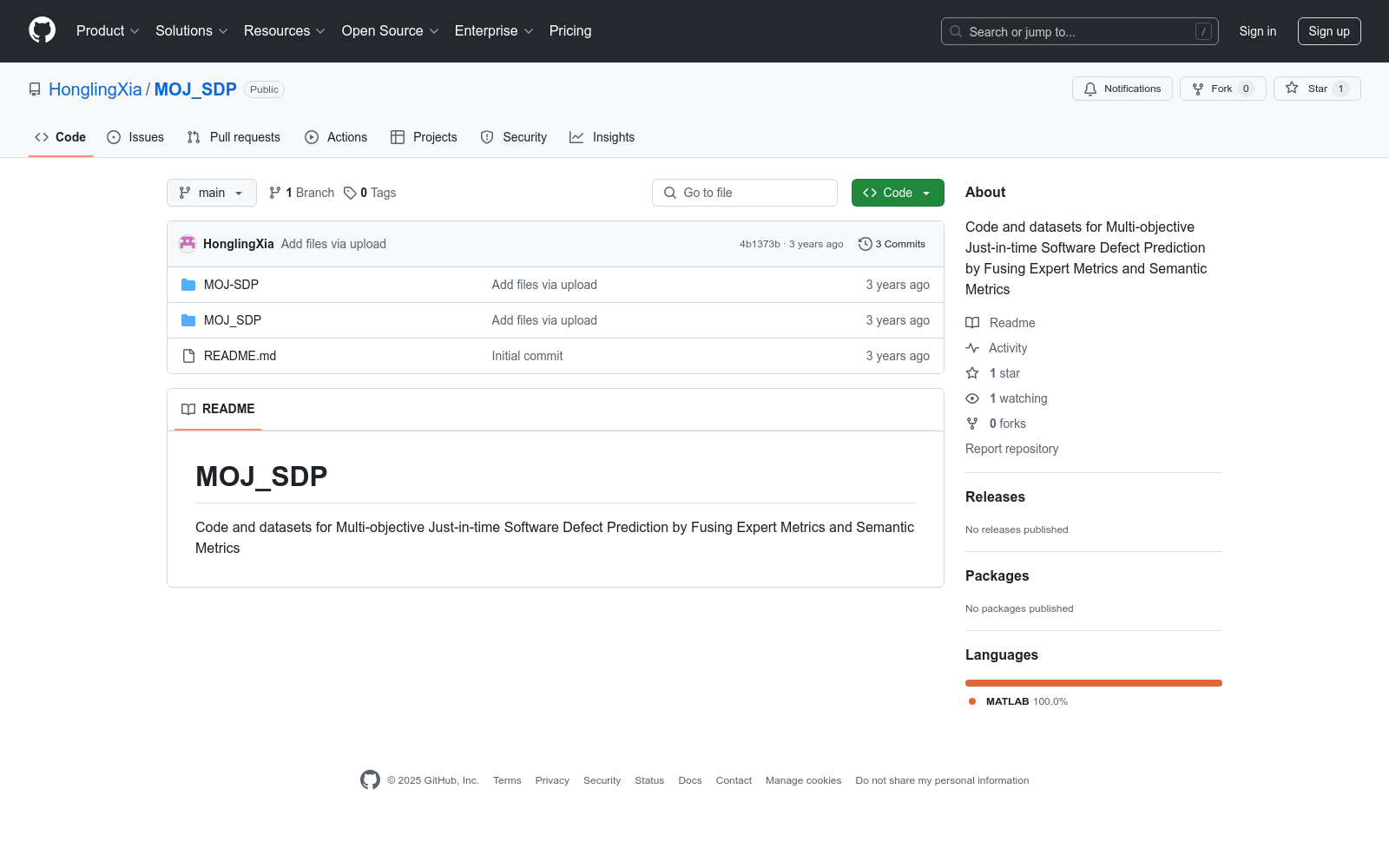Image resolution: width=1389 pixels, height=868 pixels.
Task: Open the Packages heading link
Action: point(997,575)
